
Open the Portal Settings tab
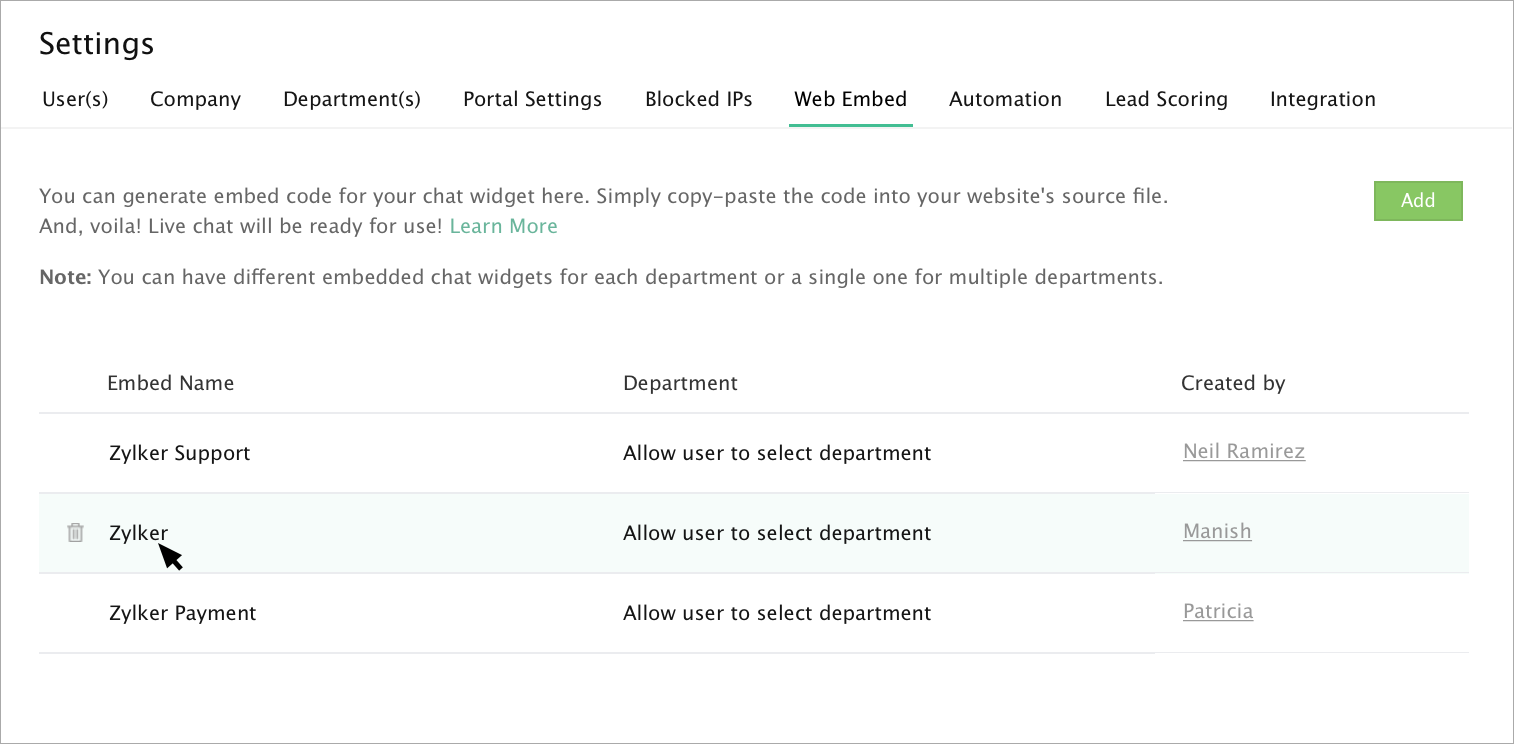pyautogui.click(x=532, y=99)
